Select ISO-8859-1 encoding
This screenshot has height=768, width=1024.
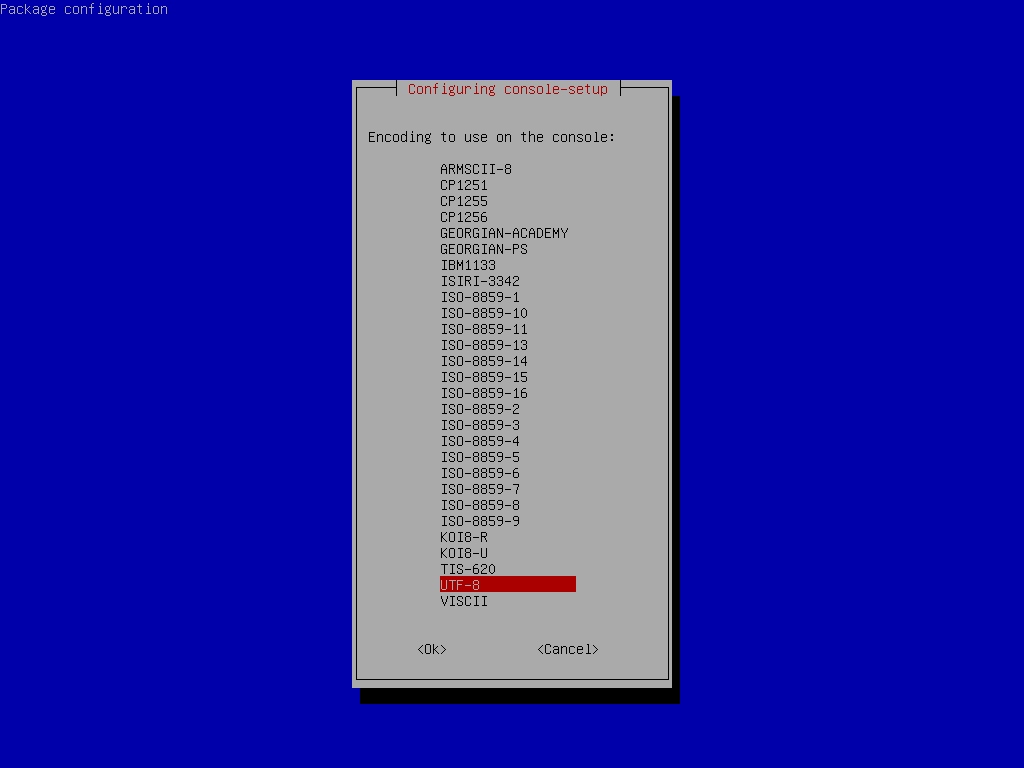480,297
